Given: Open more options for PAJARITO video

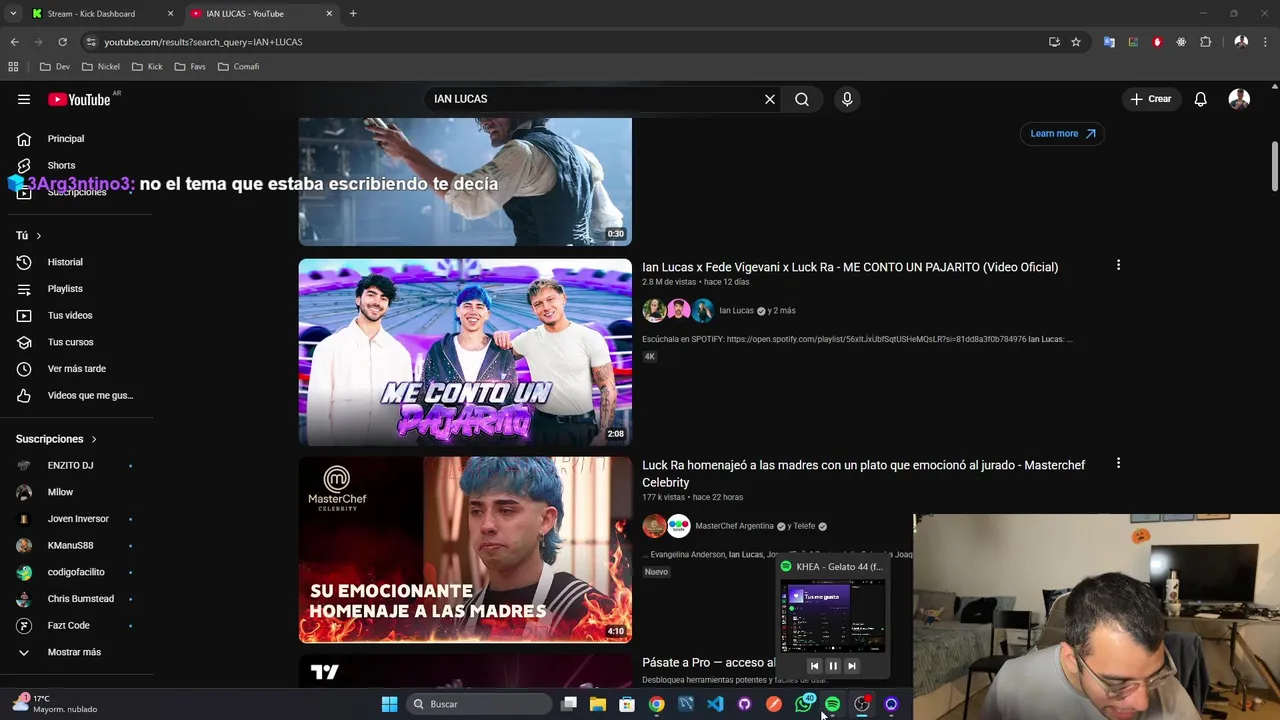Looking at the screenshot, I should click(1118, 265).
